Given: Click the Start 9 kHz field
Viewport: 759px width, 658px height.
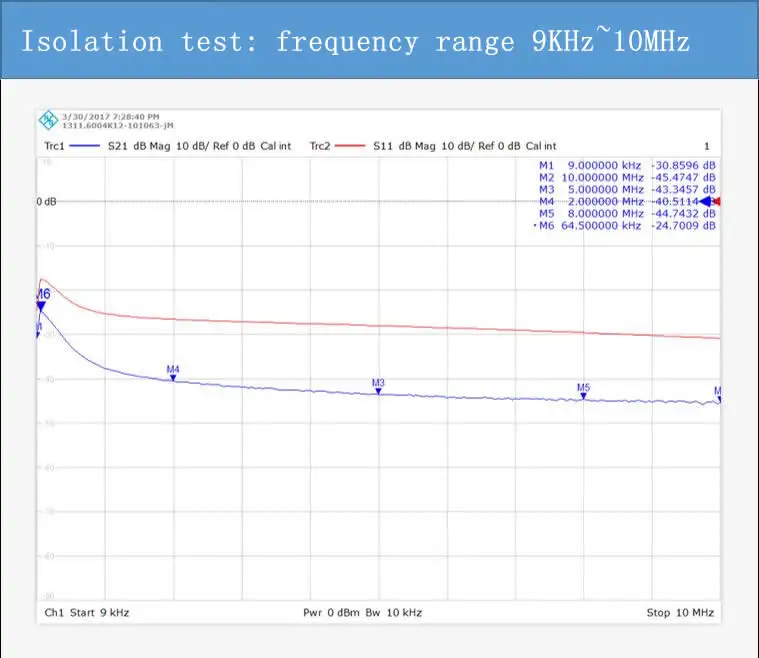Looking at the screenshot, I should pos(99,612).
